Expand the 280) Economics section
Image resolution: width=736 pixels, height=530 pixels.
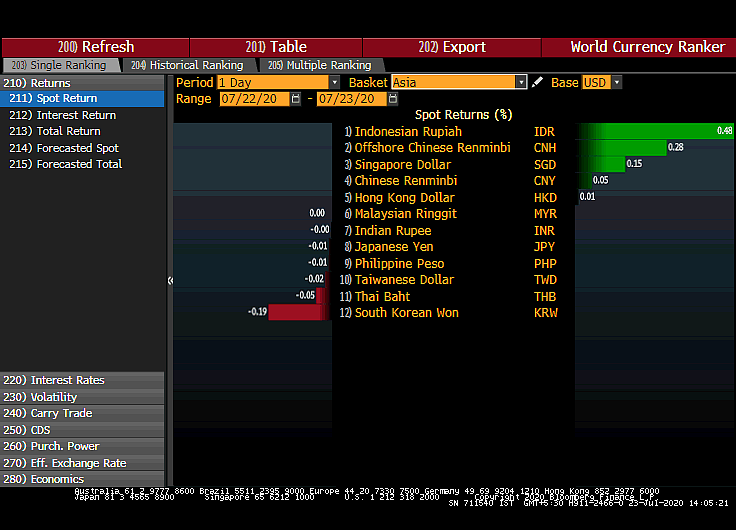tap(82, 479)
